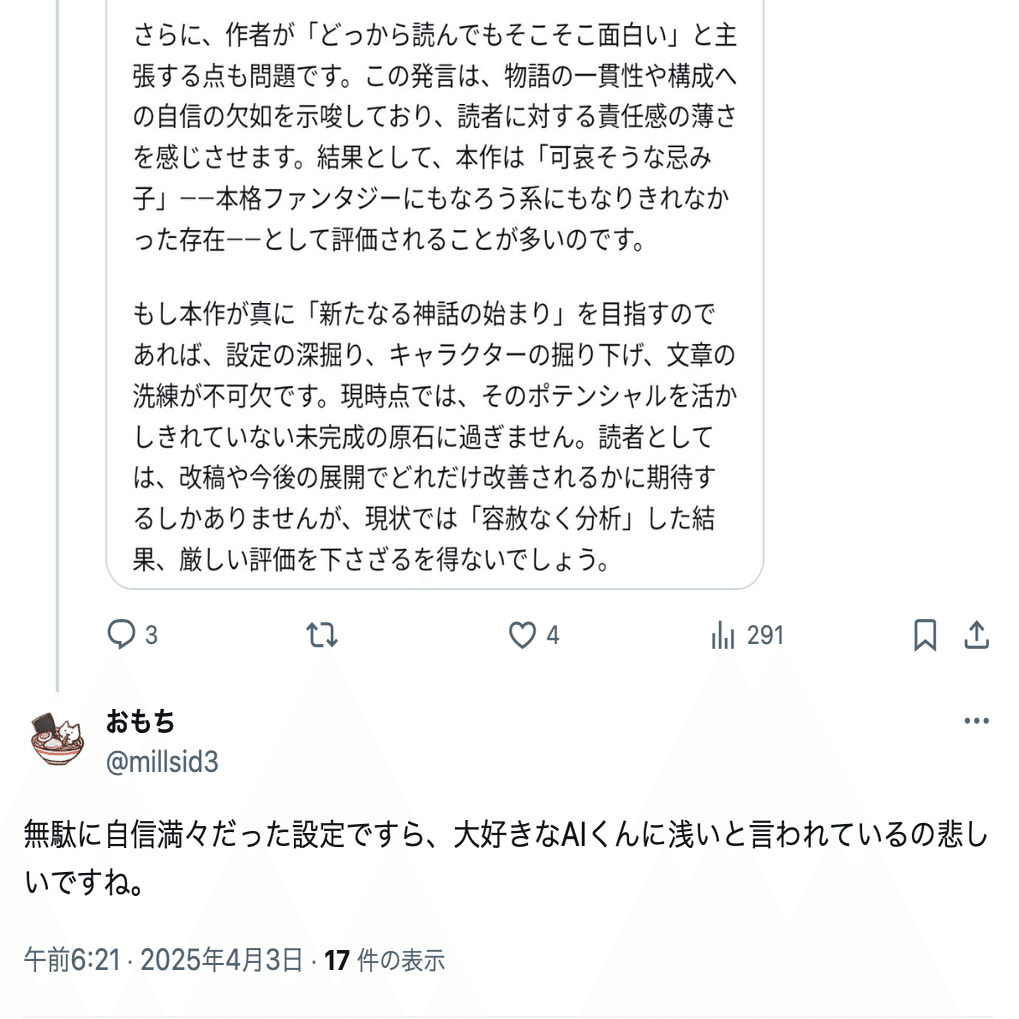Click the reply count number 3
1019x1019 pixels.
(x=151, y=635)
